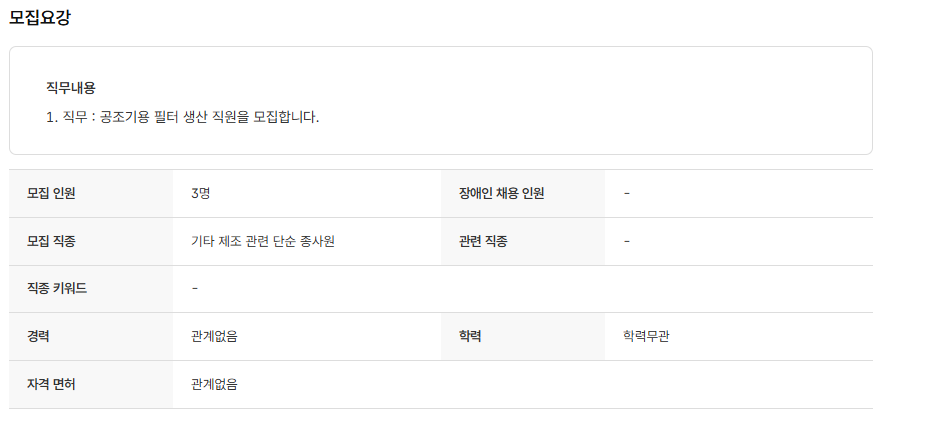Select the 관계없음 value in 경력 row
Screen dimensions: 947x433
click(x=214, y=336)
